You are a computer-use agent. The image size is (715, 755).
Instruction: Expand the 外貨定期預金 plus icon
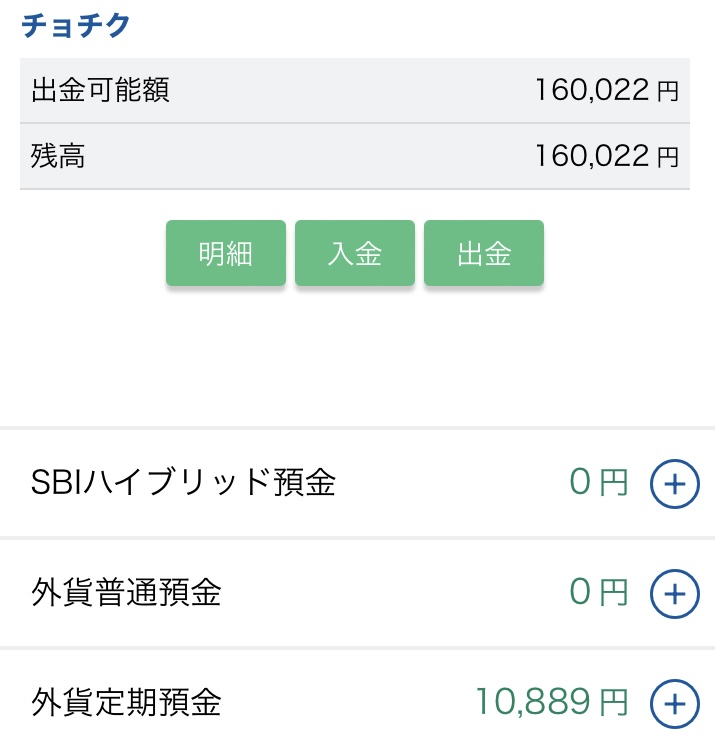[x=675, y=704]
